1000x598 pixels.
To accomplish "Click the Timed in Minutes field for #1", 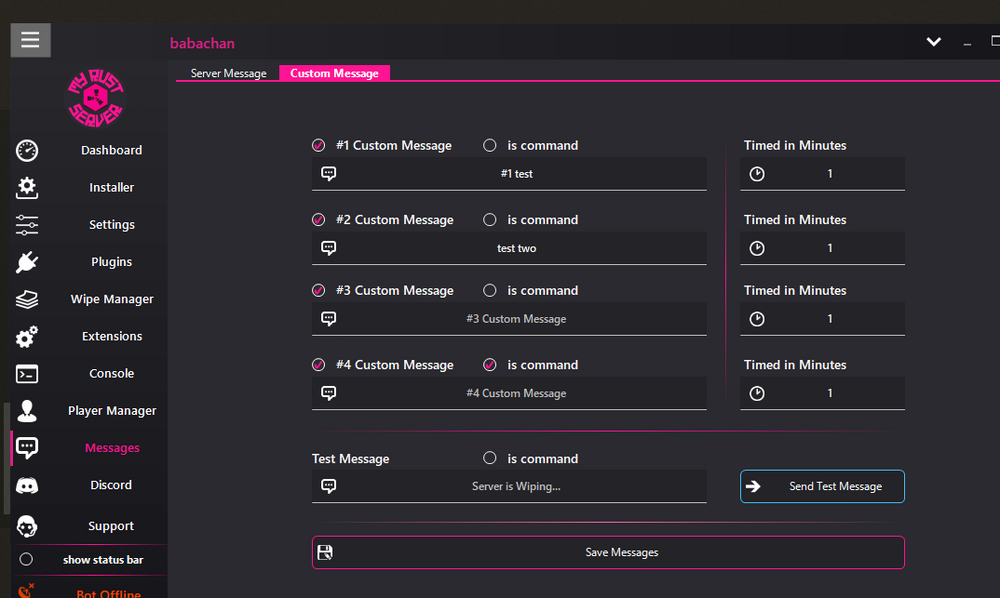I will click(829, 174).
